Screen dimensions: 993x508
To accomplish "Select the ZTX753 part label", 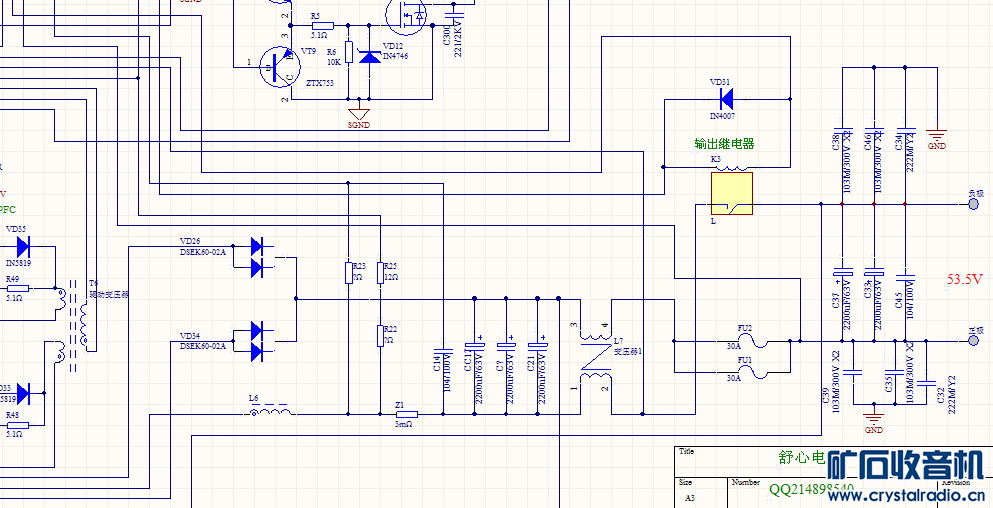I will point(320,83).
